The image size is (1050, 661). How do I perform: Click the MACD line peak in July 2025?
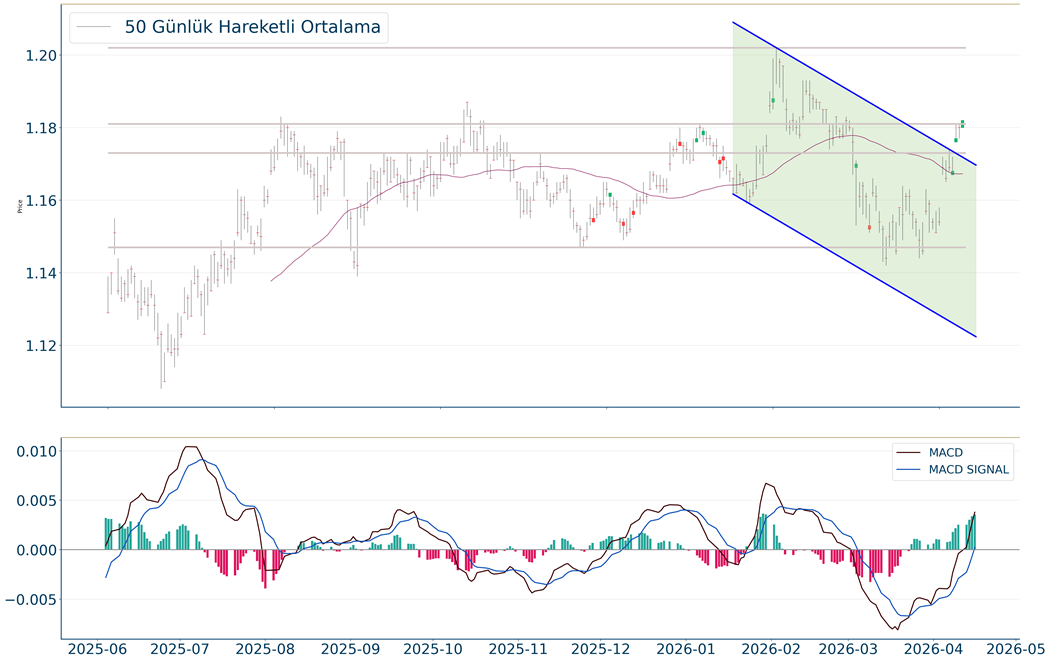190,447
